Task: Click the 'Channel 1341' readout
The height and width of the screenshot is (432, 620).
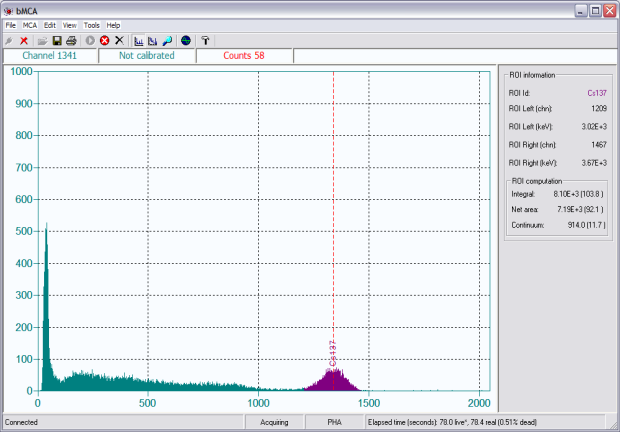Action: pos(50,56)
